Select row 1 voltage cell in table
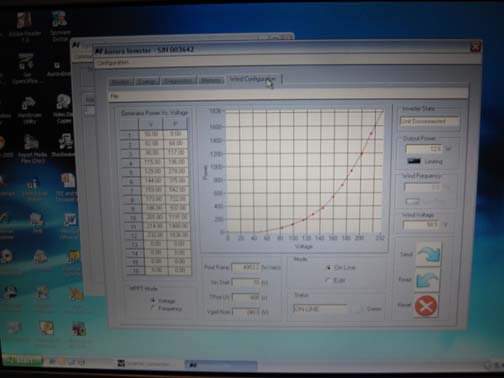Screen dimensions: 504x378 click(x=151, y=134)
